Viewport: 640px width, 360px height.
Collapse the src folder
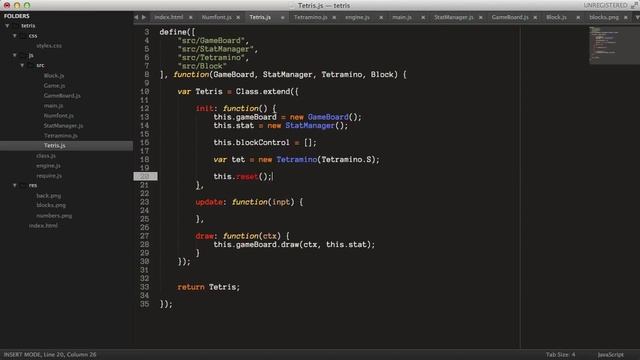(22, 65)
